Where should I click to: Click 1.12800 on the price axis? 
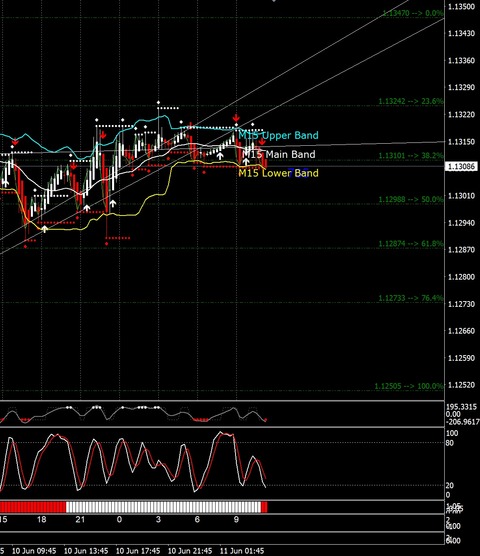(461, 277)
